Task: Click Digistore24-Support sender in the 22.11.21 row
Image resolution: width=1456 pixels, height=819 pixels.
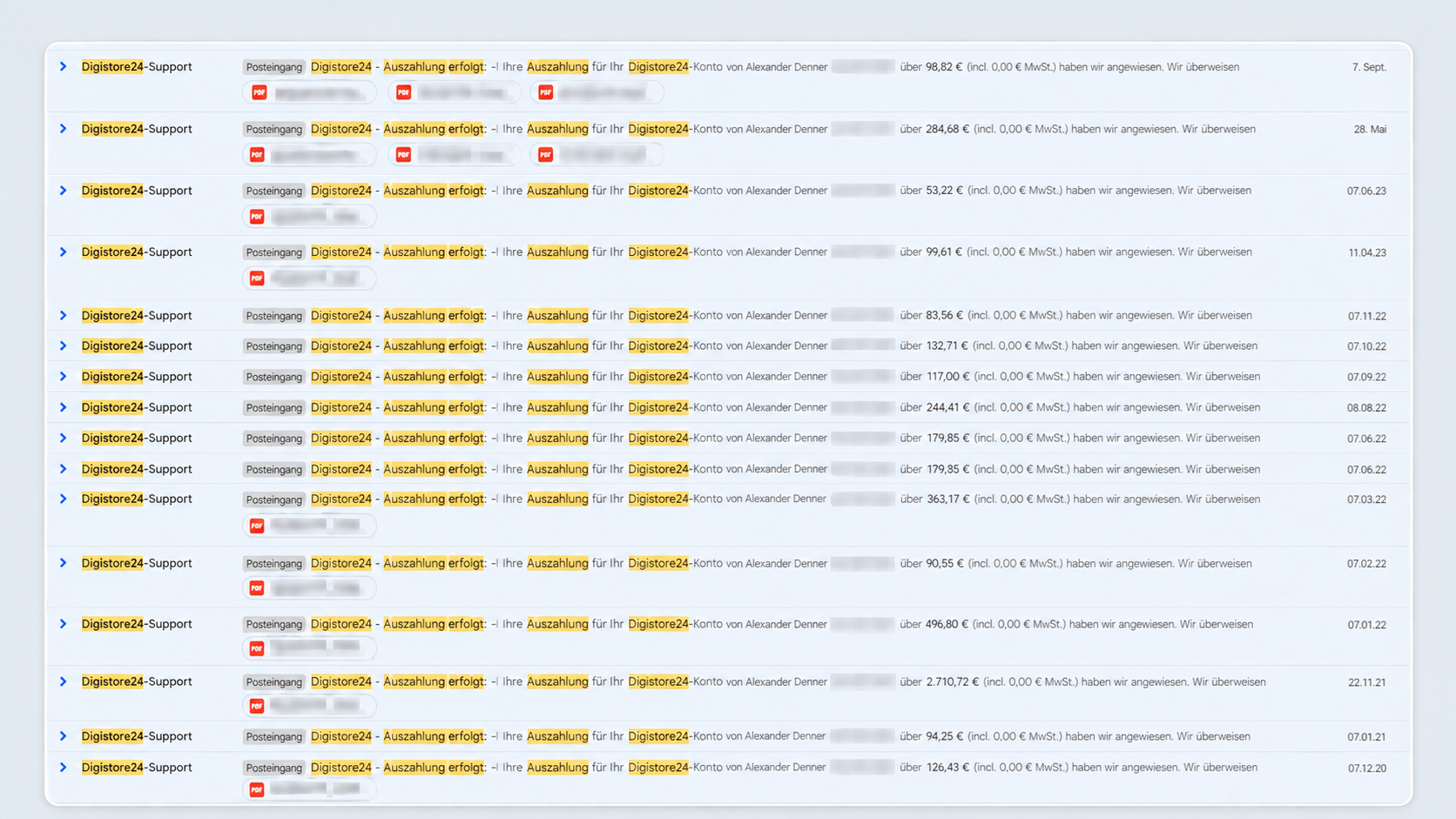Action: 137,681
